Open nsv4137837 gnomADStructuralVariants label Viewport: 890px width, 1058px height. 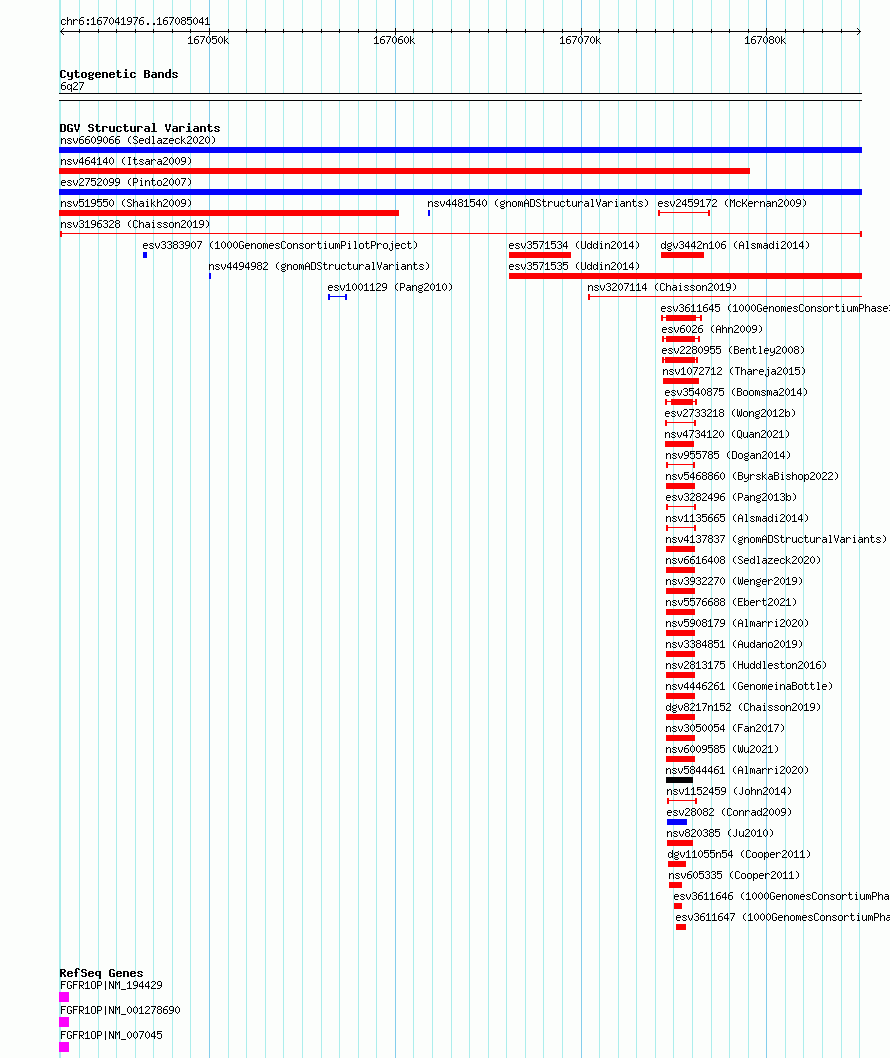[777, 538]
